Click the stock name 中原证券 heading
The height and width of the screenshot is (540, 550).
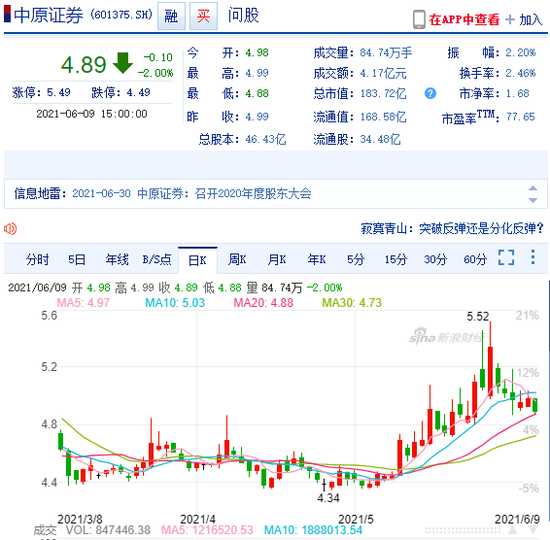click(48, 15)
